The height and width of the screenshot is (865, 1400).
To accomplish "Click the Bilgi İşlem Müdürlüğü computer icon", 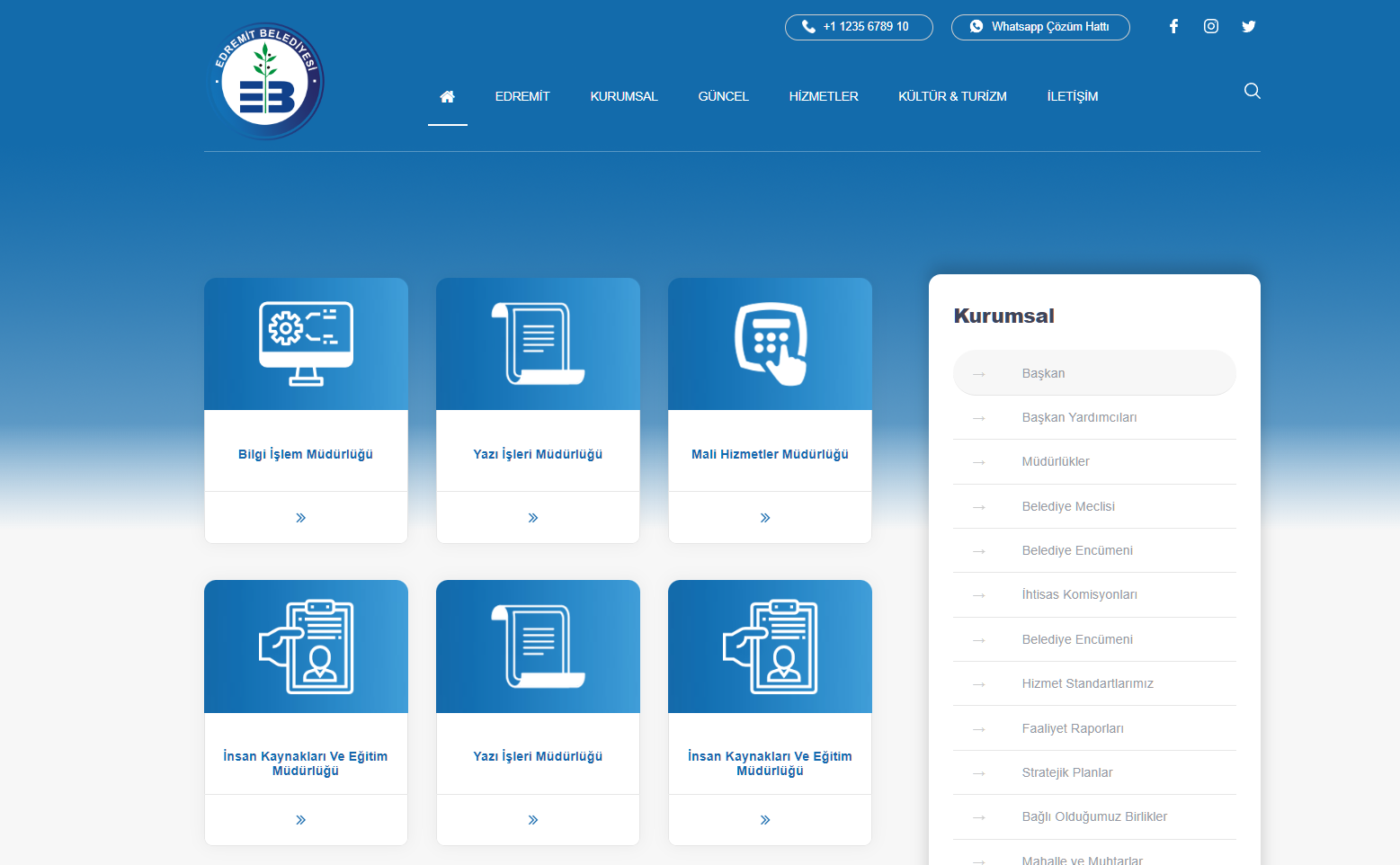I will coord(306,343).
